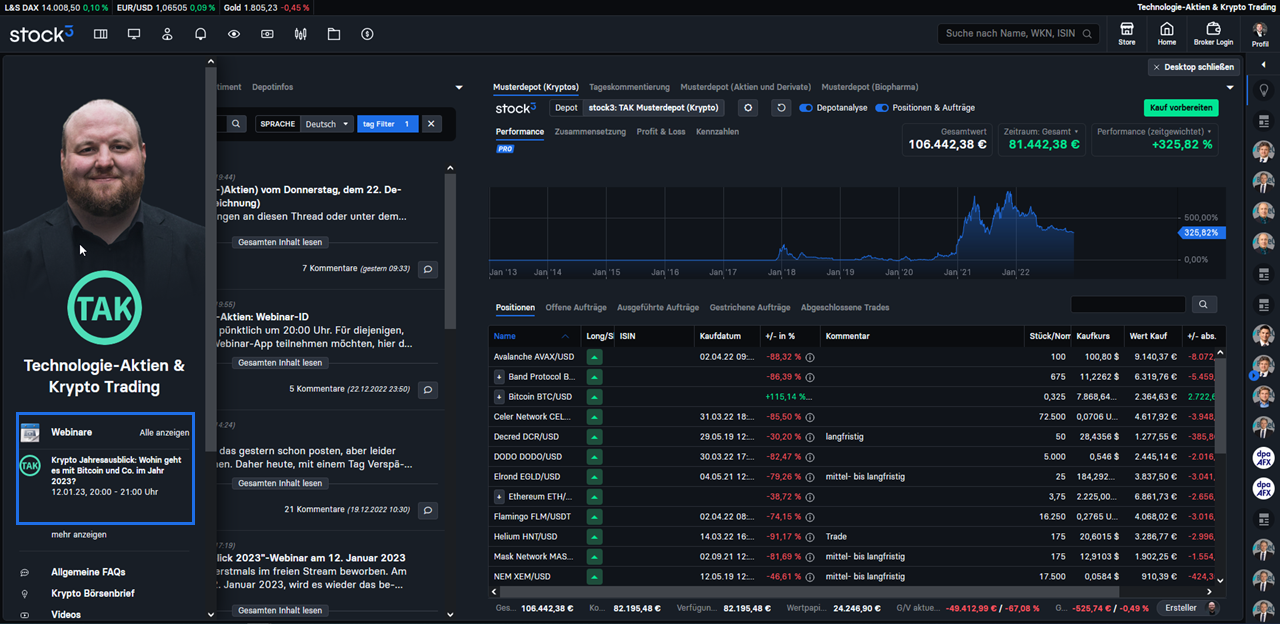
Task: Click the info icon in the Avalanche AVAX/USD row
Action: [810, 357]
